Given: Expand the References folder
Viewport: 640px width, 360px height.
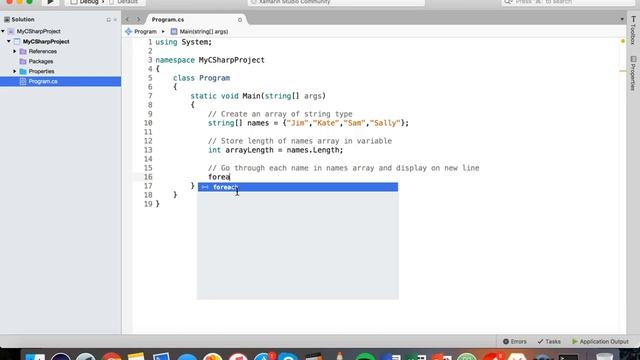Looking at the screenshot, I should point(15,51).
